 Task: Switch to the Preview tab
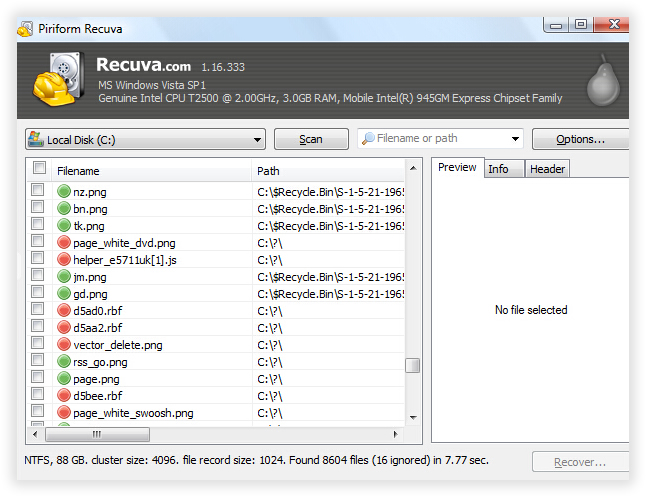(457, 167)
